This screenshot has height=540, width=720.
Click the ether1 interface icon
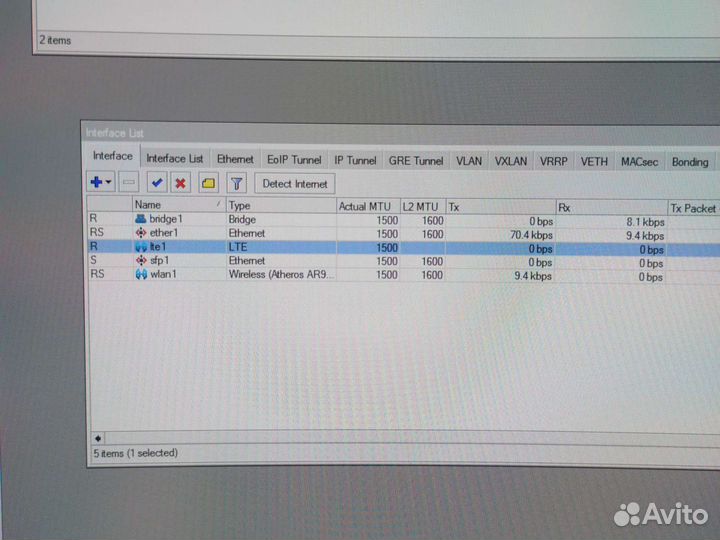tap(141, 233)
